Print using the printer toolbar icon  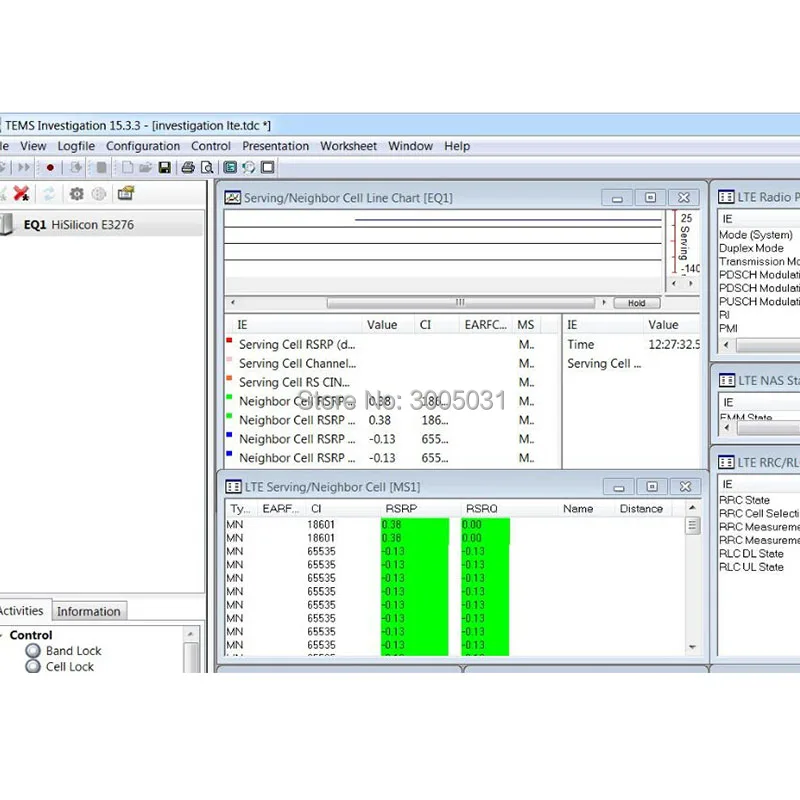(188, 167)
